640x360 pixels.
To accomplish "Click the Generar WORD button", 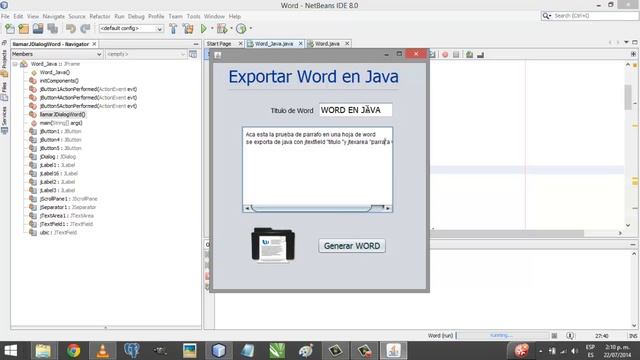I will (352, 246).
